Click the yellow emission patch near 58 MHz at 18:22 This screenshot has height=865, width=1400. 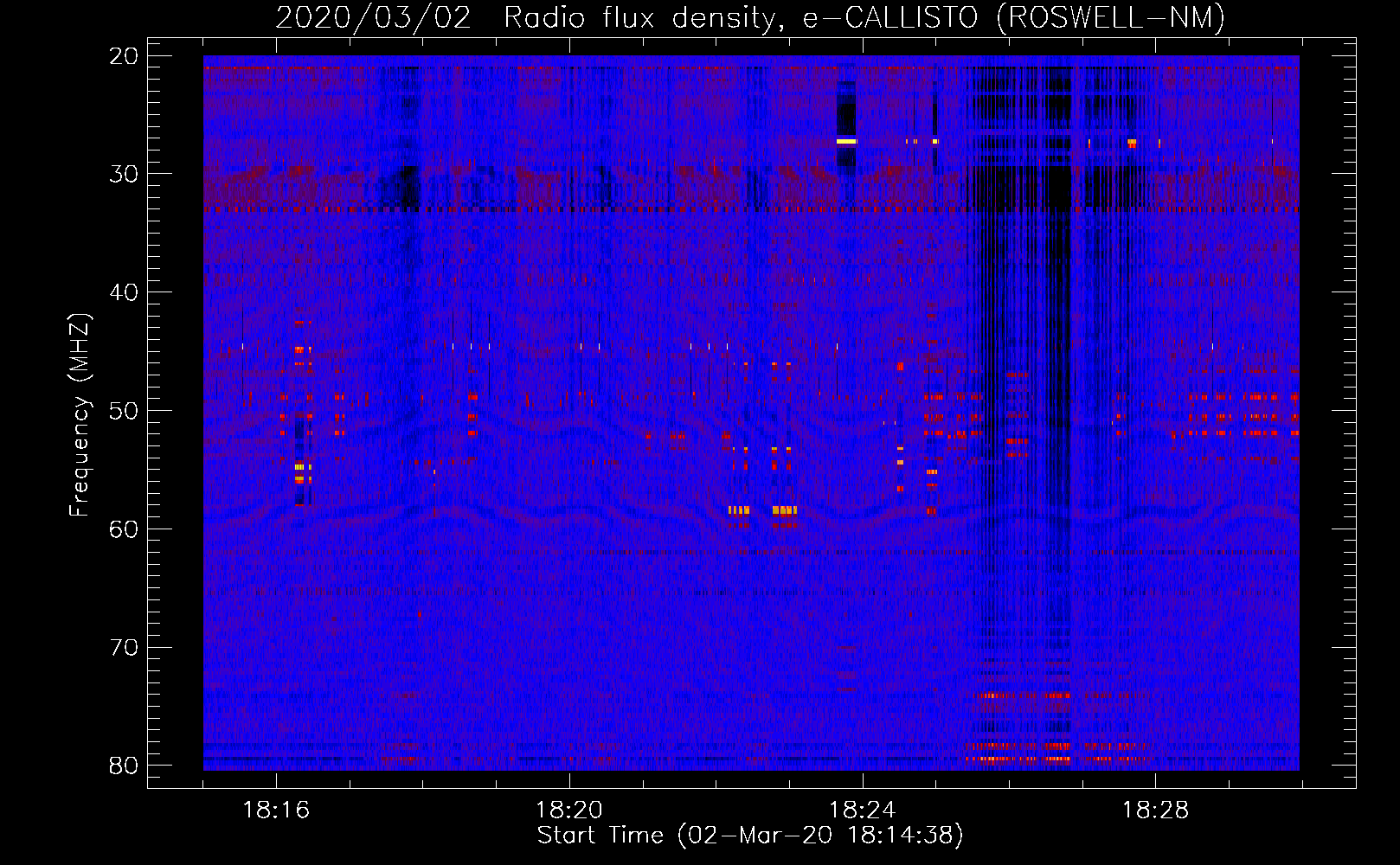[738, 510]
